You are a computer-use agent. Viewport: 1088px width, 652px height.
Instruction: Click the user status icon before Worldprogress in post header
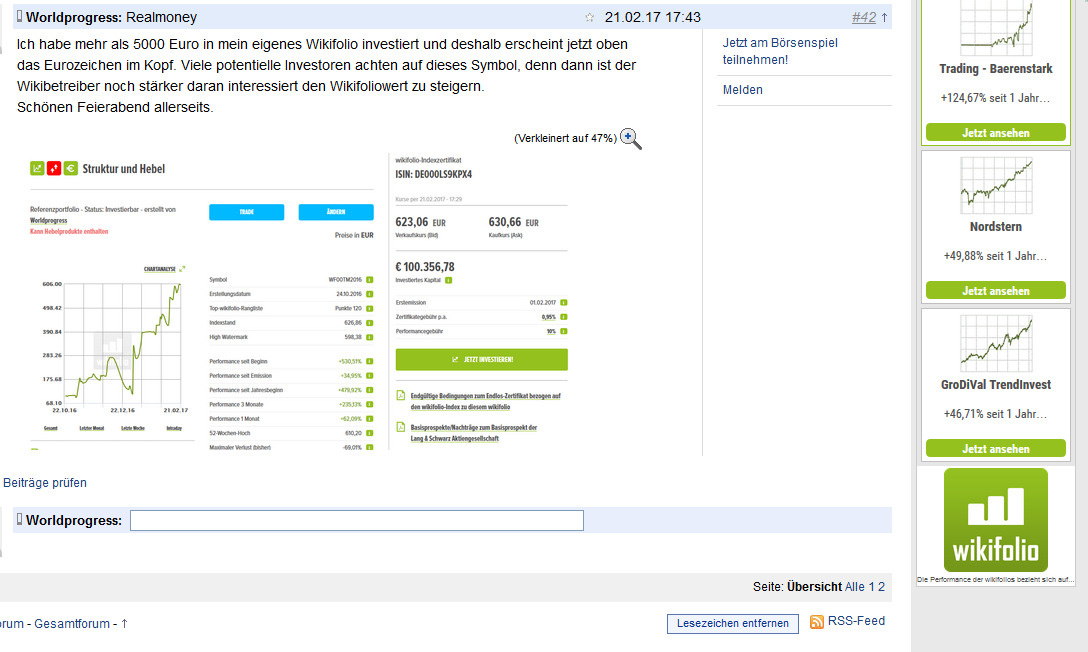pos(20,17)
